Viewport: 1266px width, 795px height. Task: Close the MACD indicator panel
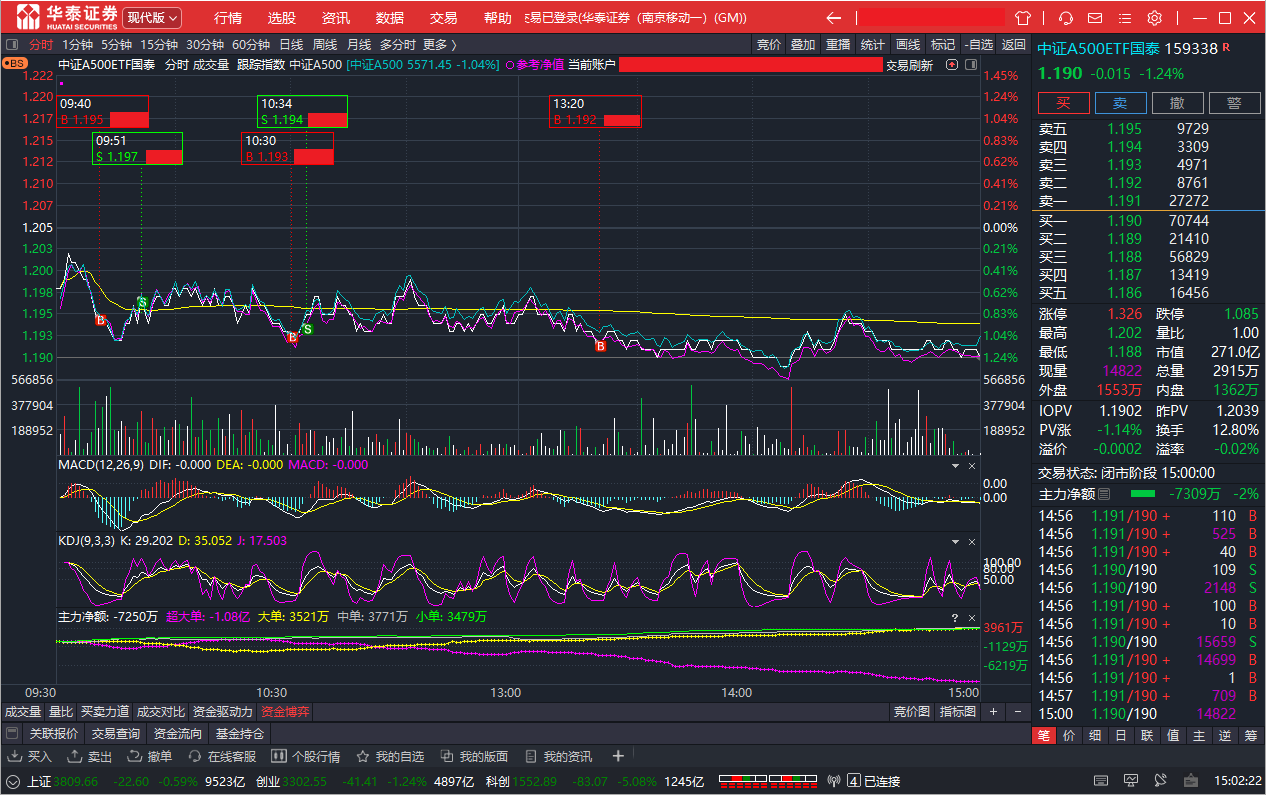971,465
